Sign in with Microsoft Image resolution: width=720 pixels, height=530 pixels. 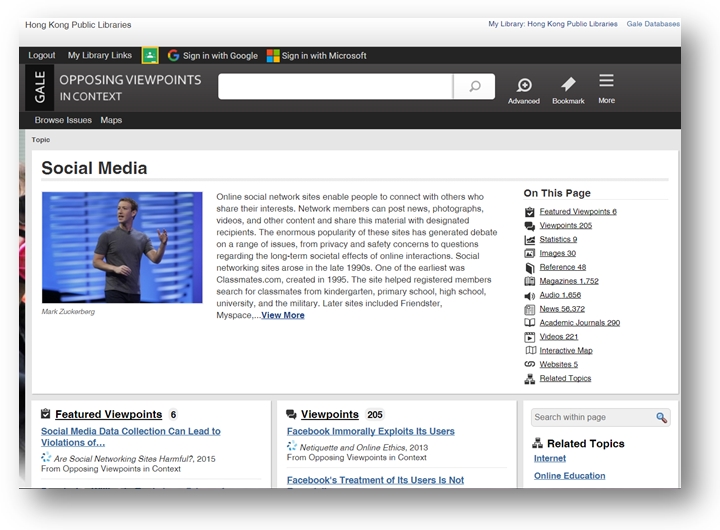pyautogui.click(x=316, y=56)
